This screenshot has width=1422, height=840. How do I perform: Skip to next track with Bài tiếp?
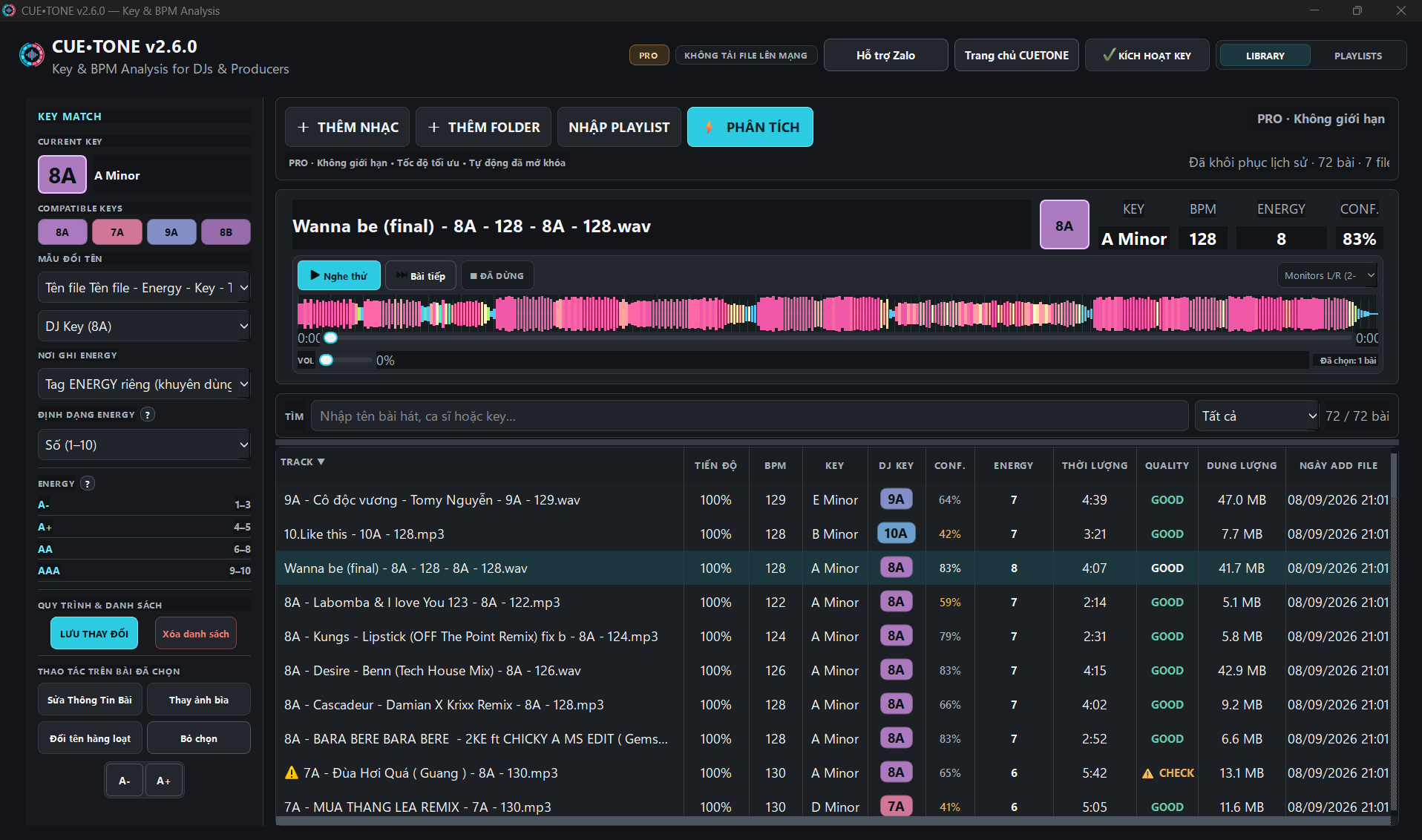tap(421, 275)
